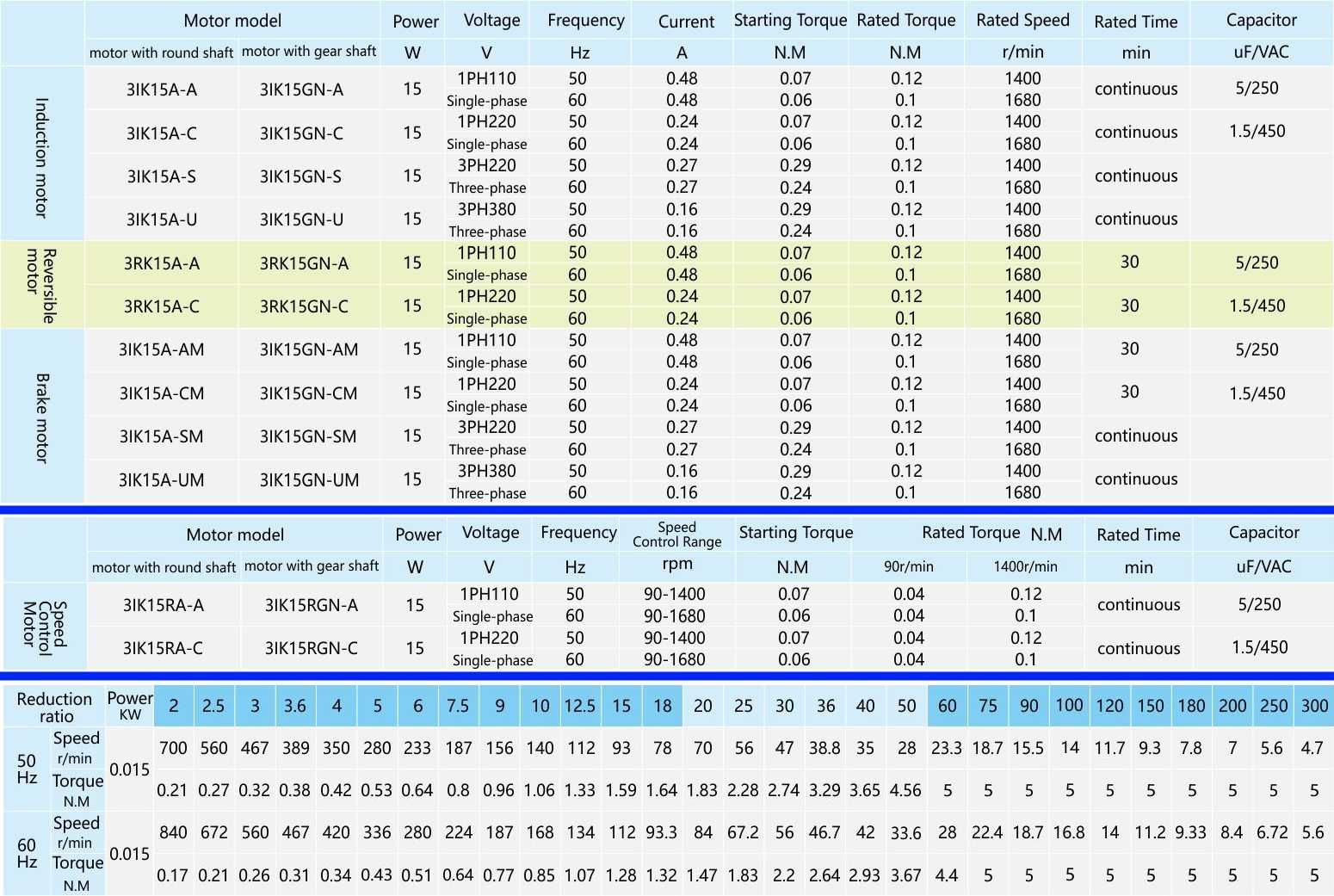Select reduction ratio 300 header
1334x896 pixels.
(x=1314, y=706)
